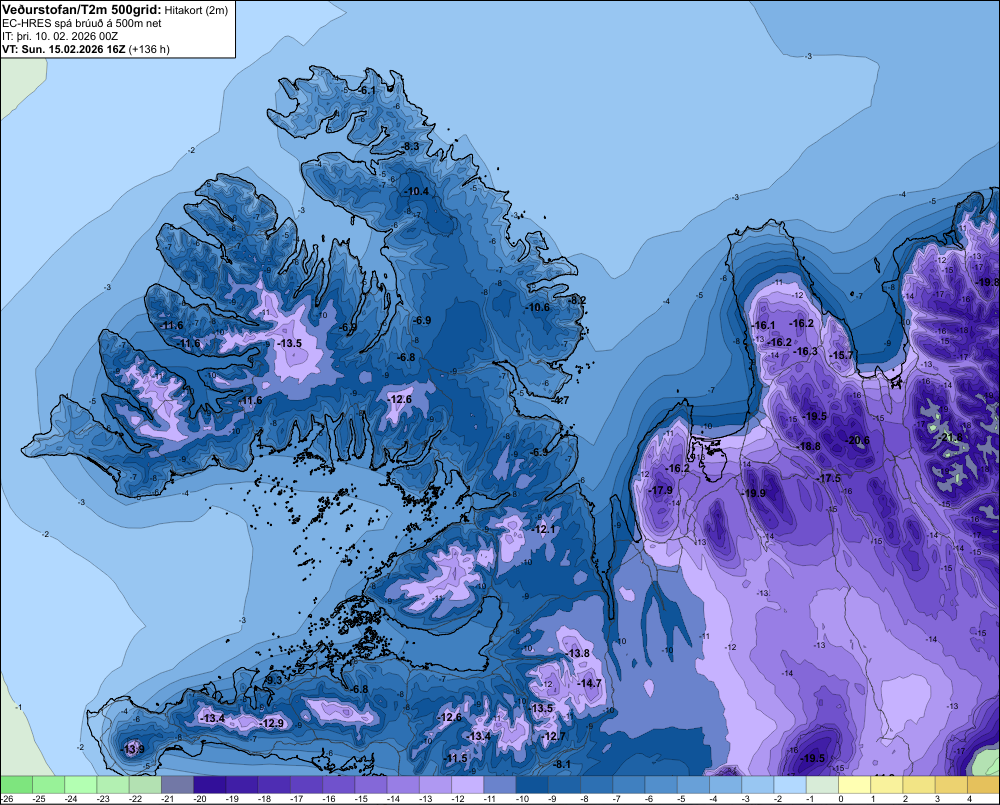
Task: Click the -18.8 temperature value
Action: point(808,447)
